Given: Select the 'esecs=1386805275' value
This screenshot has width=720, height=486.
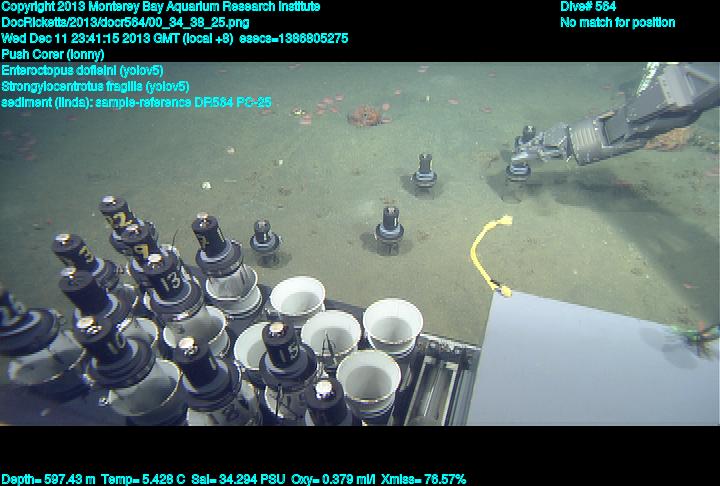Looking at the screenshot, I should pyautogui.click(x=294, y=38).
